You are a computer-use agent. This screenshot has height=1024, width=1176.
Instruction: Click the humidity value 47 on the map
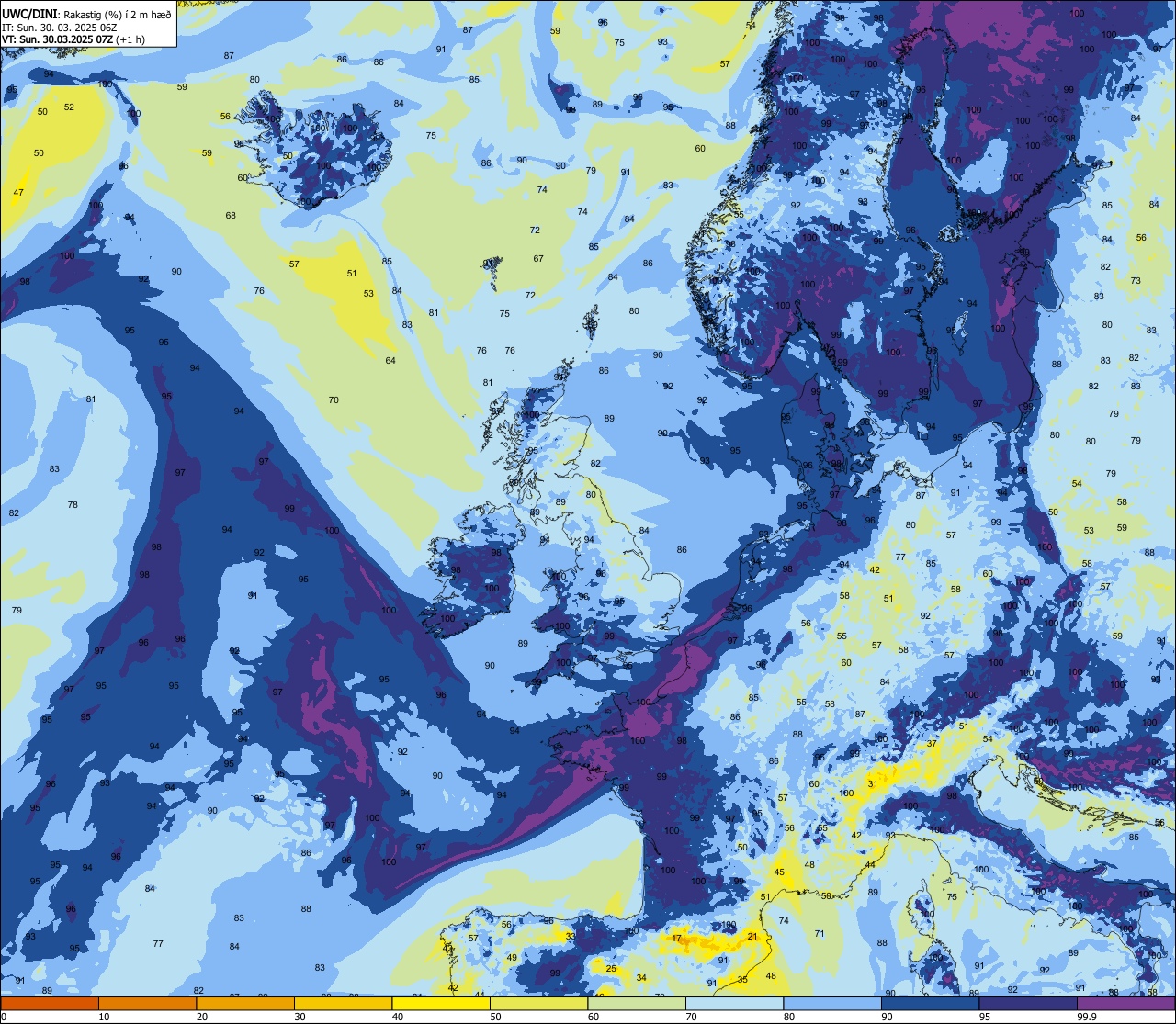18,193
